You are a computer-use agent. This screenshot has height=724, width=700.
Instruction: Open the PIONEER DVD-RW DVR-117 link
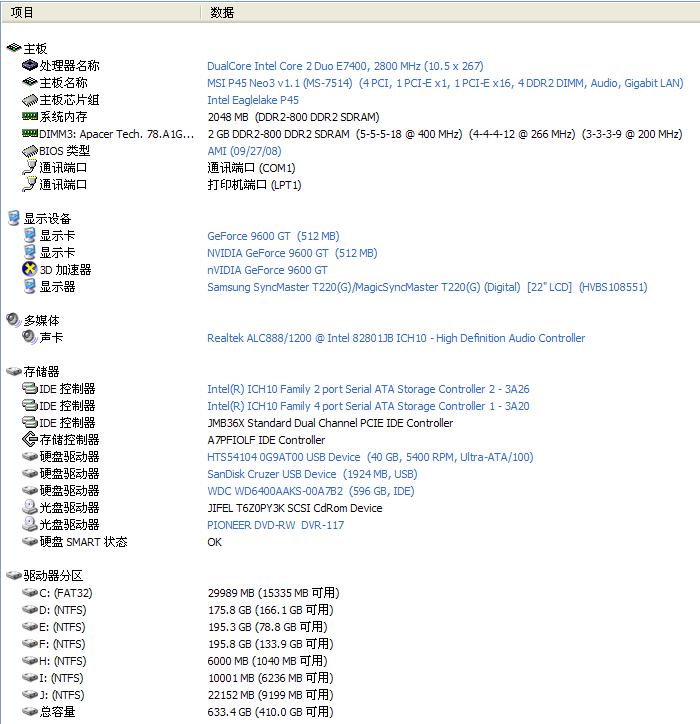[x=276, y=525]
